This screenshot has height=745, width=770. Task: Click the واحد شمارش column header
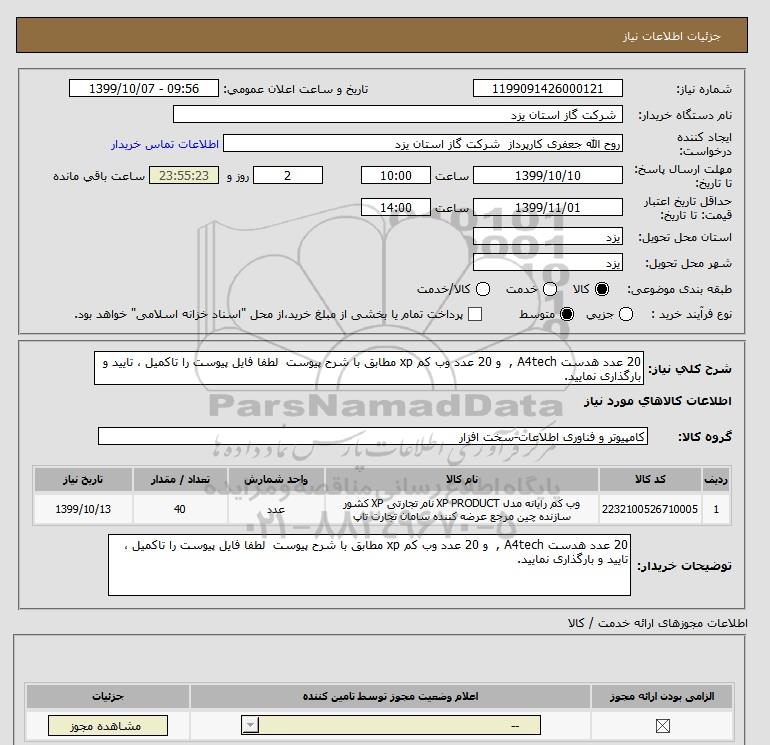[x=276, y=479]
